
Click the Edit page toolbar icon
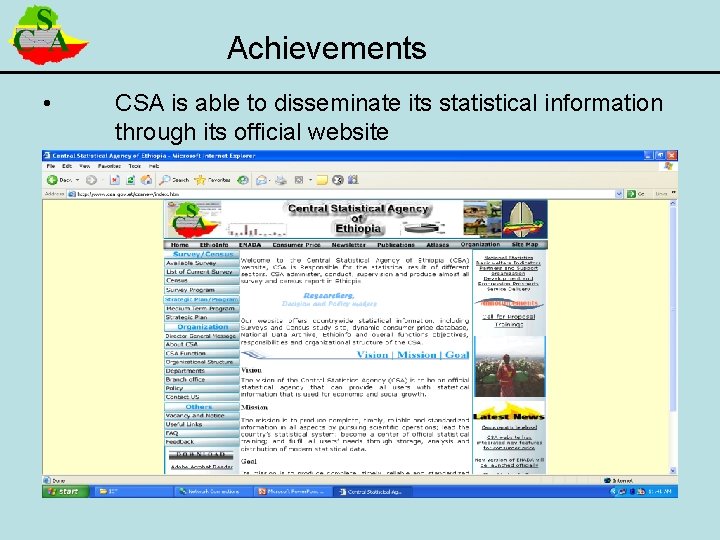pyautogui.click(x=299, y=180)
